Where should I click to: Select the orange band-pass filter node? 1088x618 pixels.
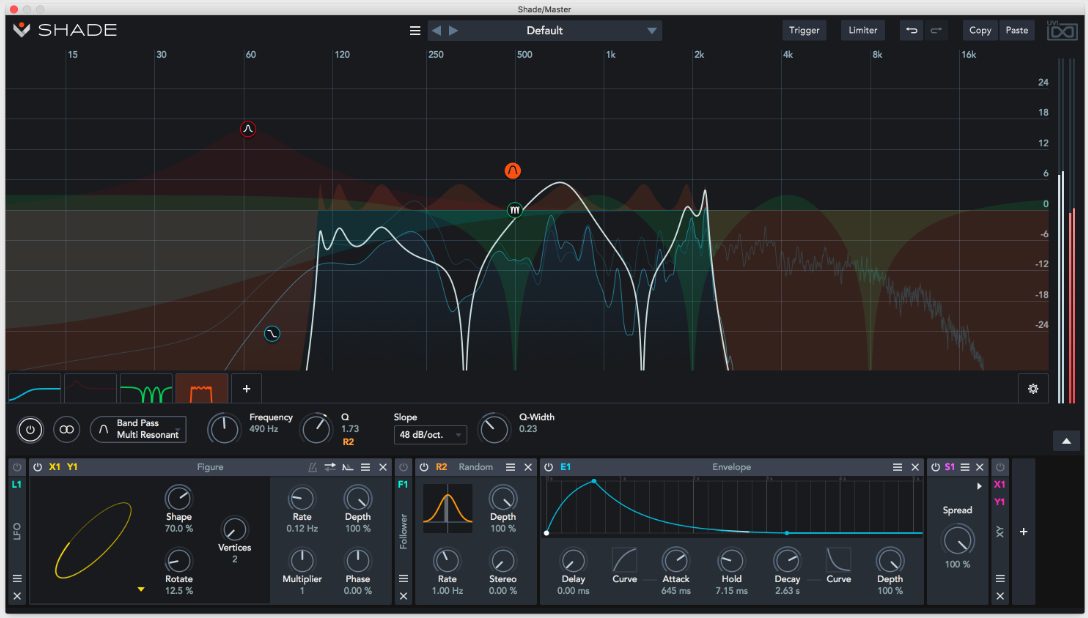513,170
